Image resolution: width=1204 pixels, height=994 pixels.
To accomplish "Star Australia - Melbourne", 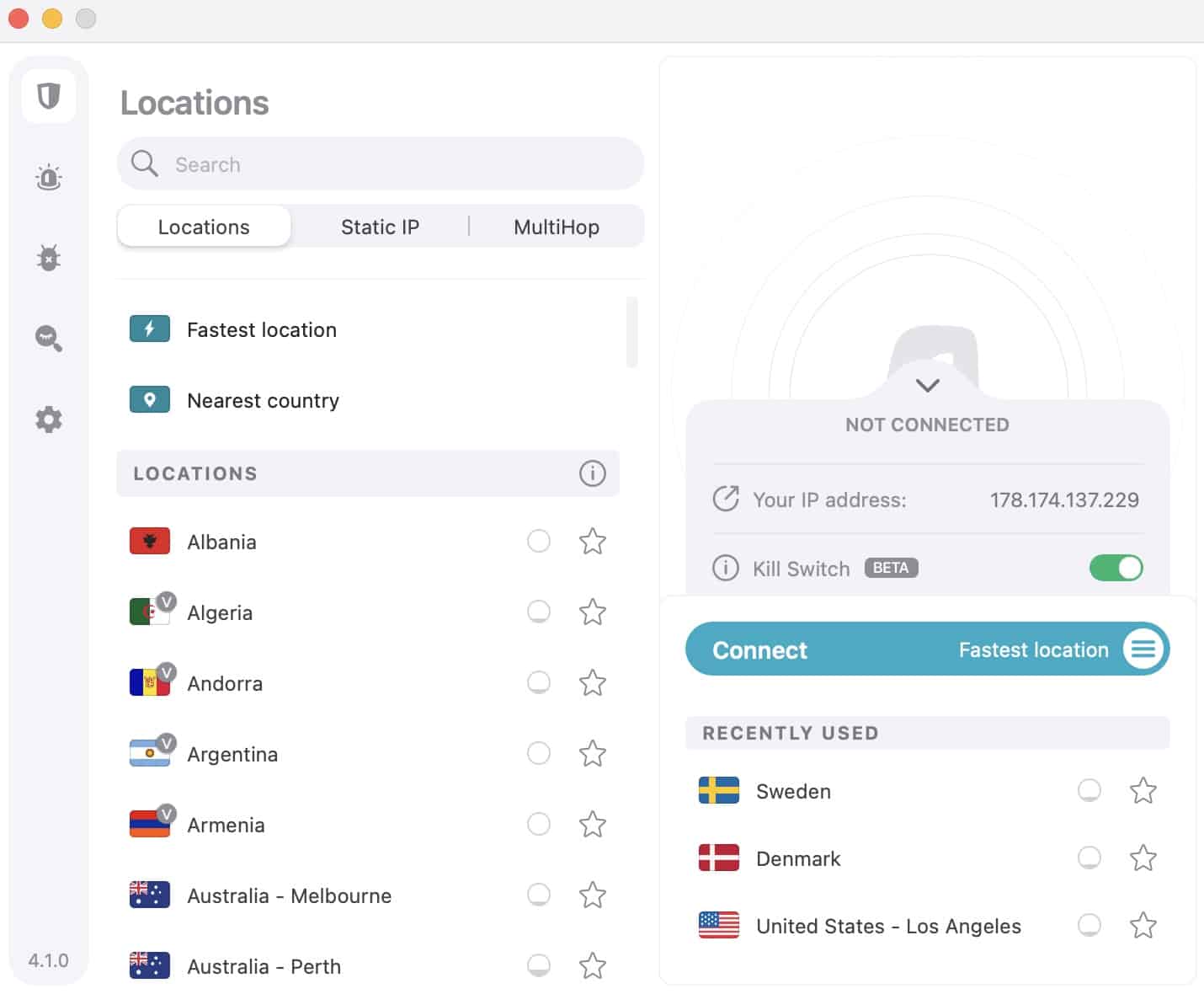I will (593, 895).
